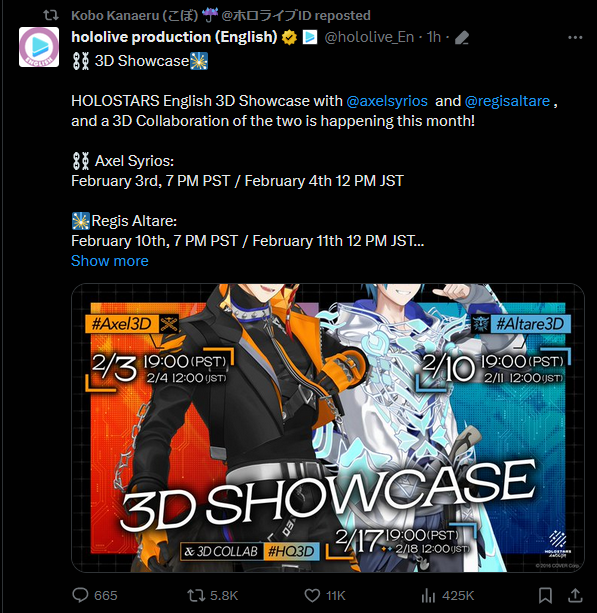
Task: Open the @regisaltare mention link
Action: 507,101
